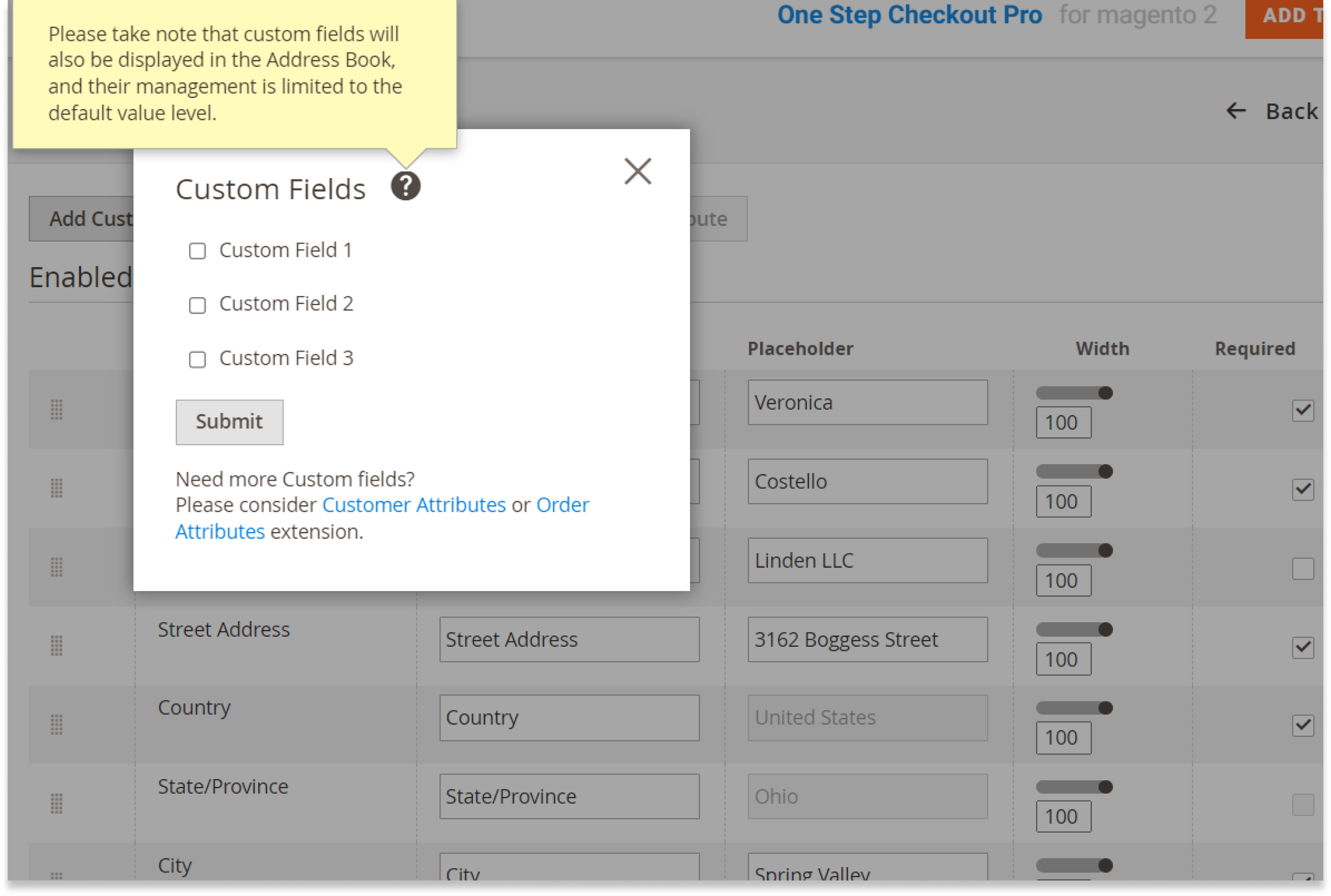Check the Custom Field 2 checkbox
The image size is (1331, 896).
(197, 305)
